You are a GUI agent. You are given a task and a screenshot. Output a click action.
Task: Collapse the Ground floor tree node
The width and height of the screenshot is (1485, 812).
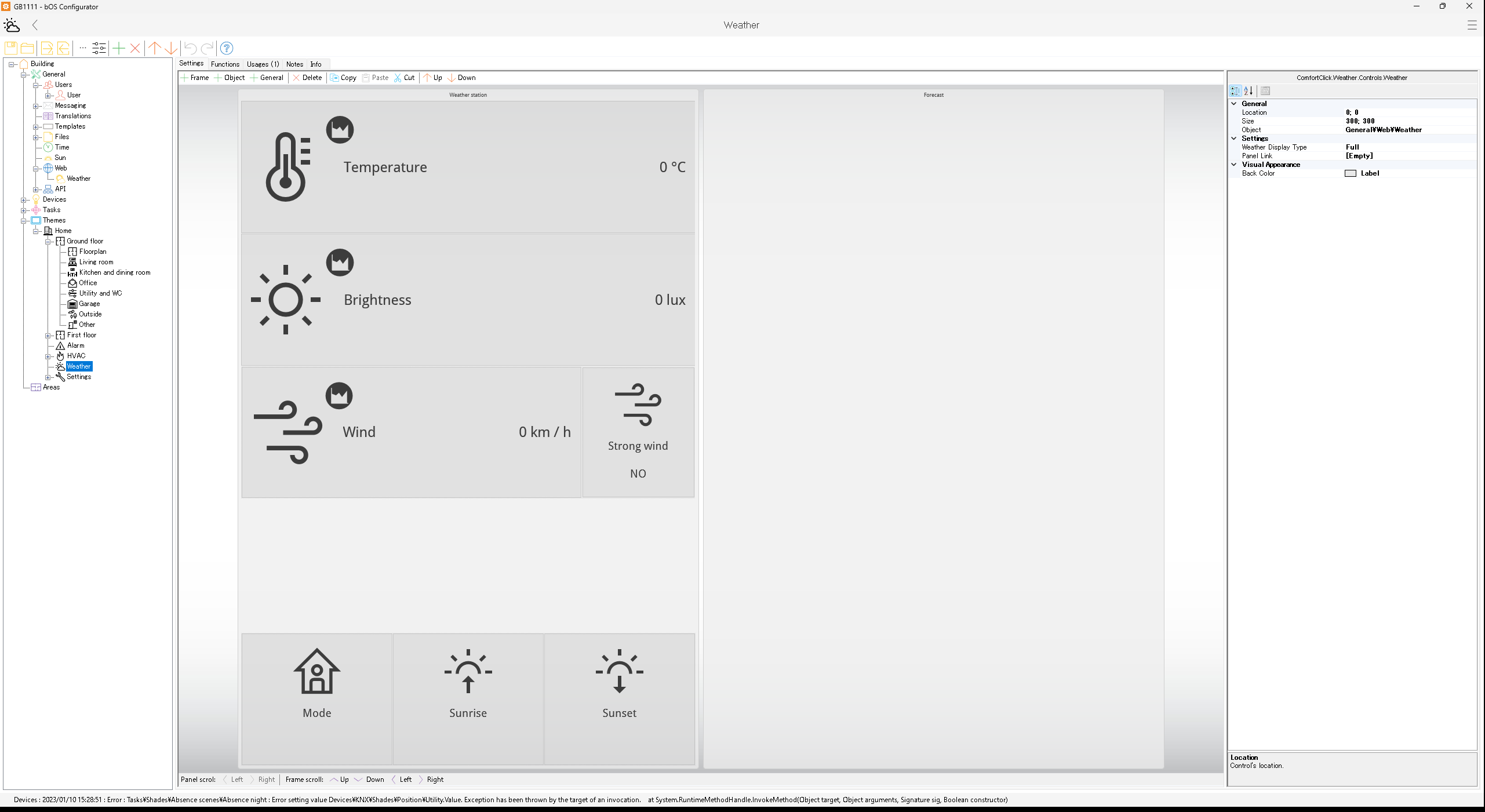pyautogui.click(x=49, y=242)
